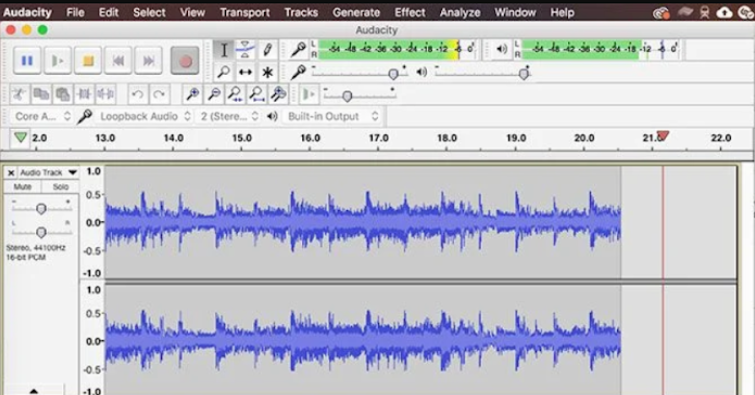Zoom in on the waveform

pyautogui.click(x=193, y=94)
